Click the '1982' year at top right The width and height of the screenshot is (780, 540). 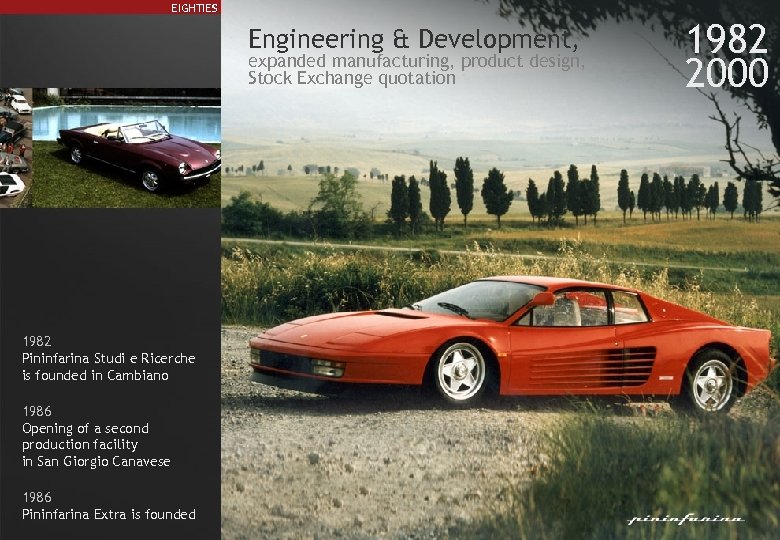(727, 39)
